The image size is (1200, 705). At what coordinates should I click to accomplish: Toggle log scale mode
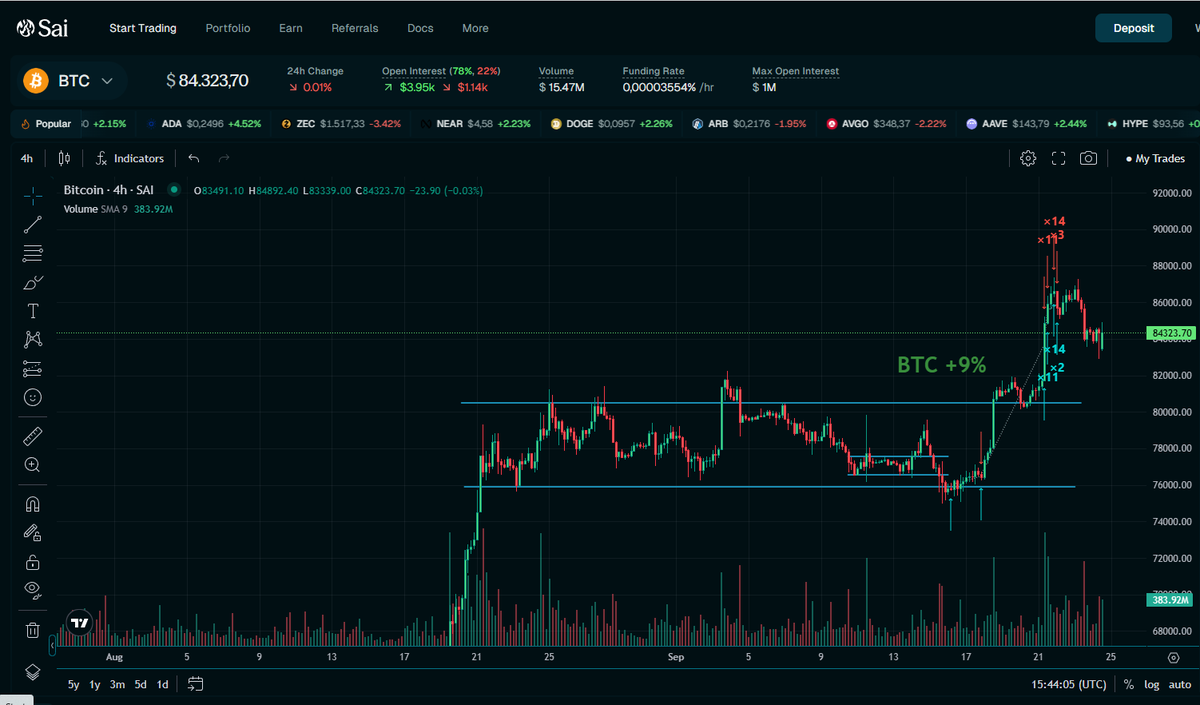point(1152,685)
